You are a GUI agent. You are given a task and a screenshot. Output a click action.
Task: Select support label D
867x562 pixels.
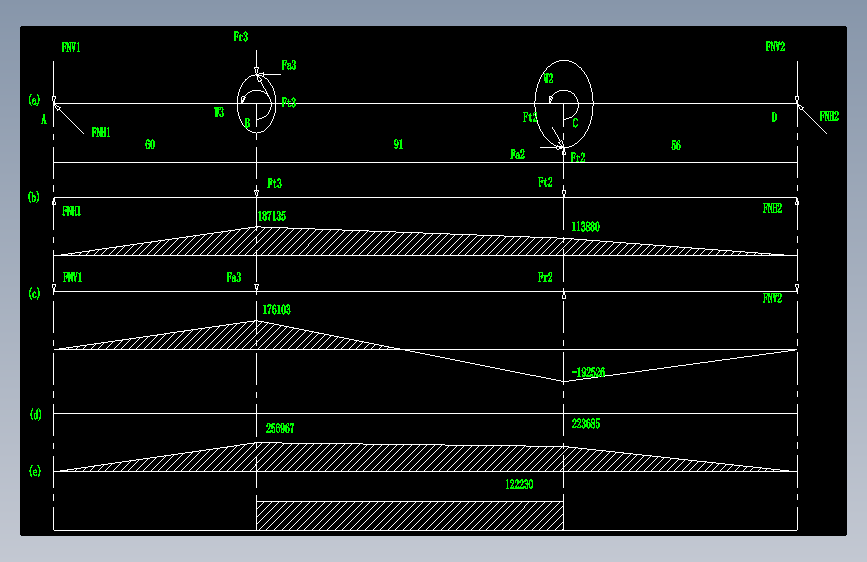pyautogui.click(x=774, y=117)
